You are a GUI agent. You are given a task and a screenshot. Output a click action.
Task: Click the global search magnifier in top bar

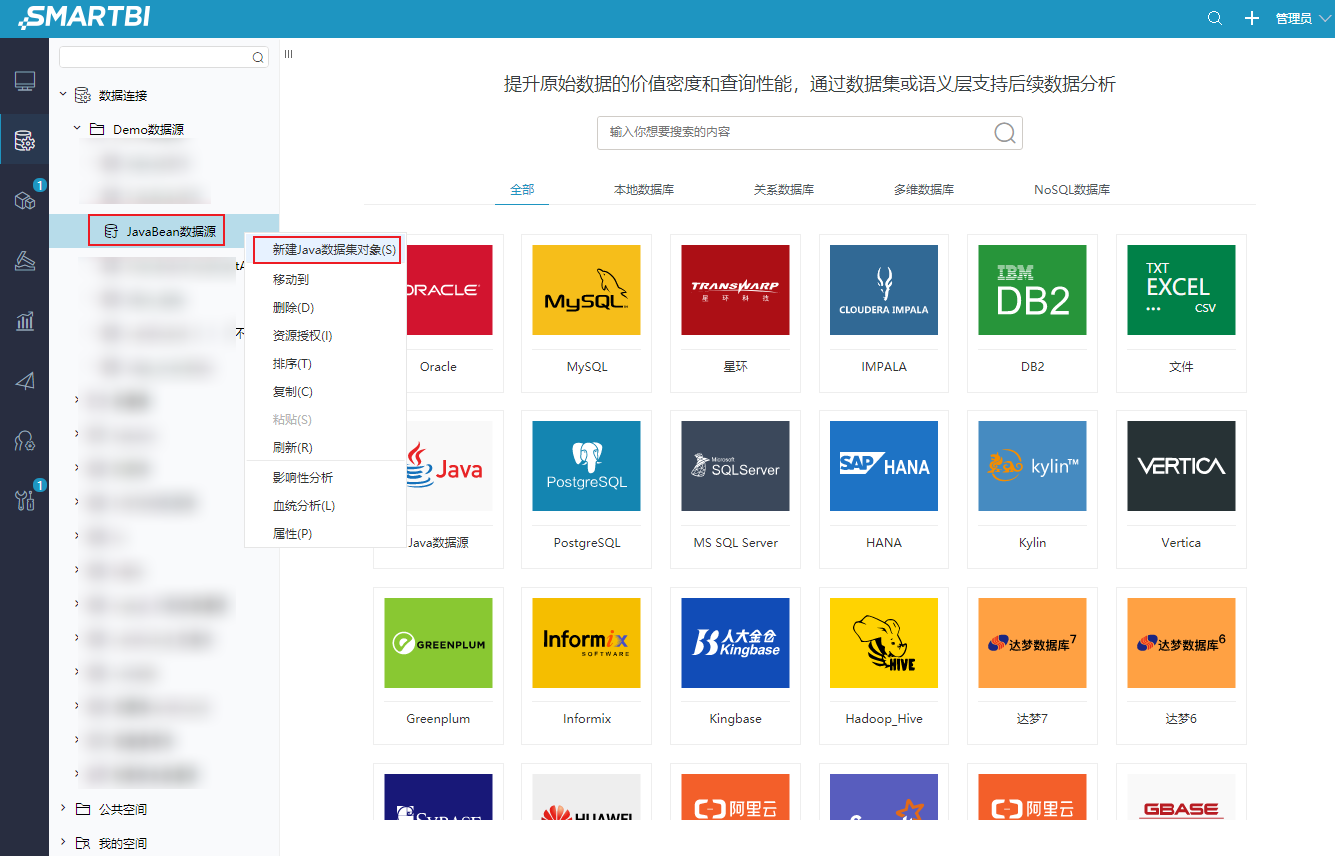tap(1215, 18)
